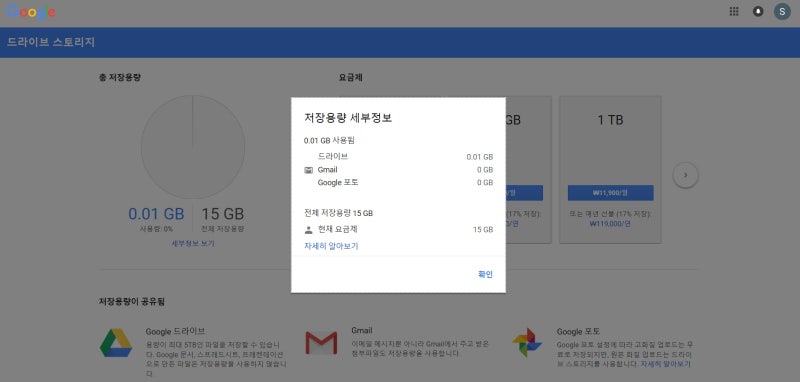
Task: Click the 현재 요금제 label
Action: [337, 230]
